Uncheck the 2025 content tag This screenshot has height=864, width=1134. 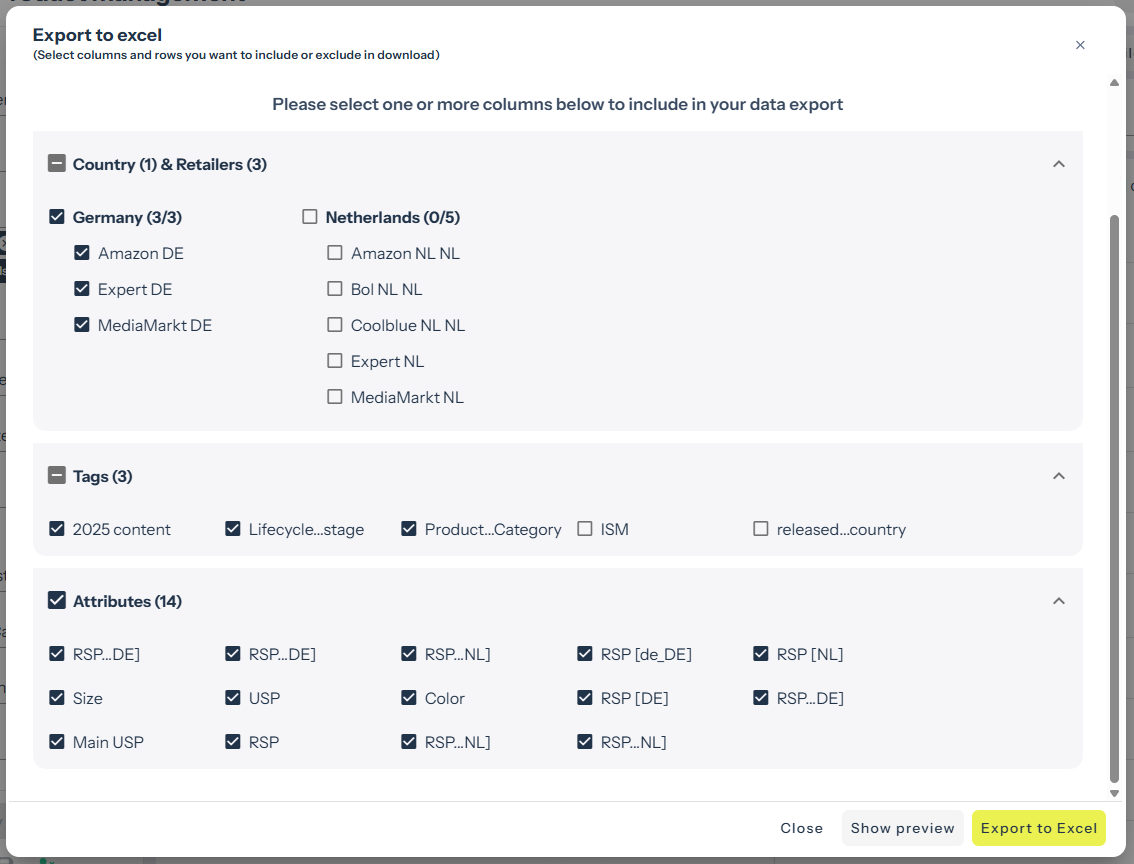[x=57, y=529]
